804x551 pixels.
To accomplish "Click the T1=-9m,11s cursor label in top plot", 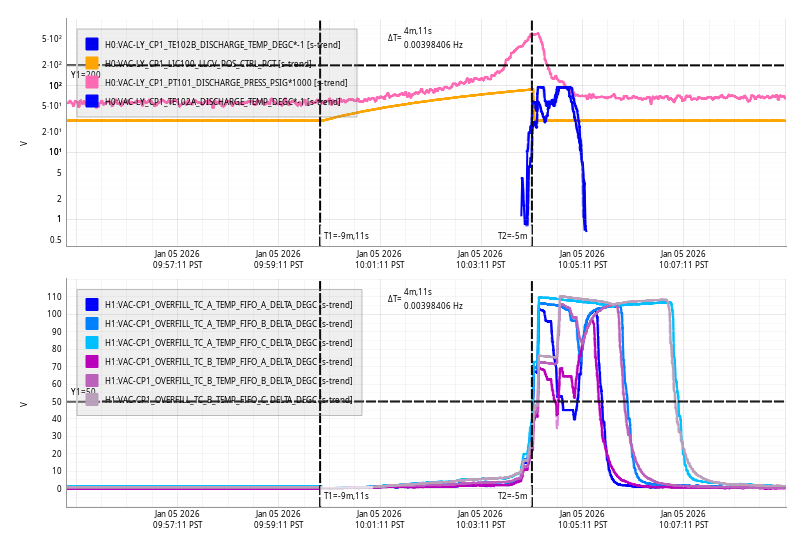I will 346,236.
